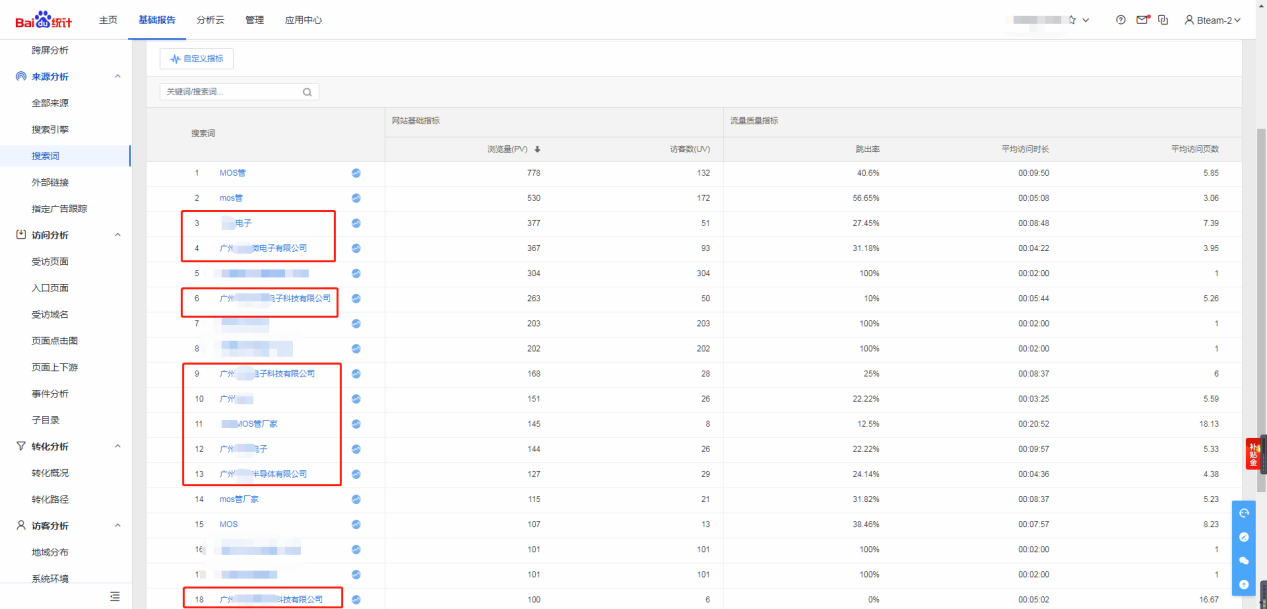The image size is (1267, 609).
Task: Click the copy windows icon in header
Action: pyautogui.click(x=1163, y=20)
